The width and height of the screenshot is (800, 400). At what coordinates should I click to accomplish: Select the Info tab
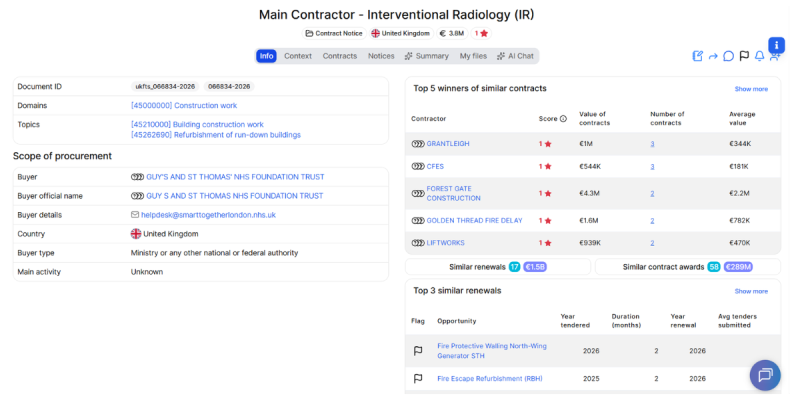(x=266, y=56)
